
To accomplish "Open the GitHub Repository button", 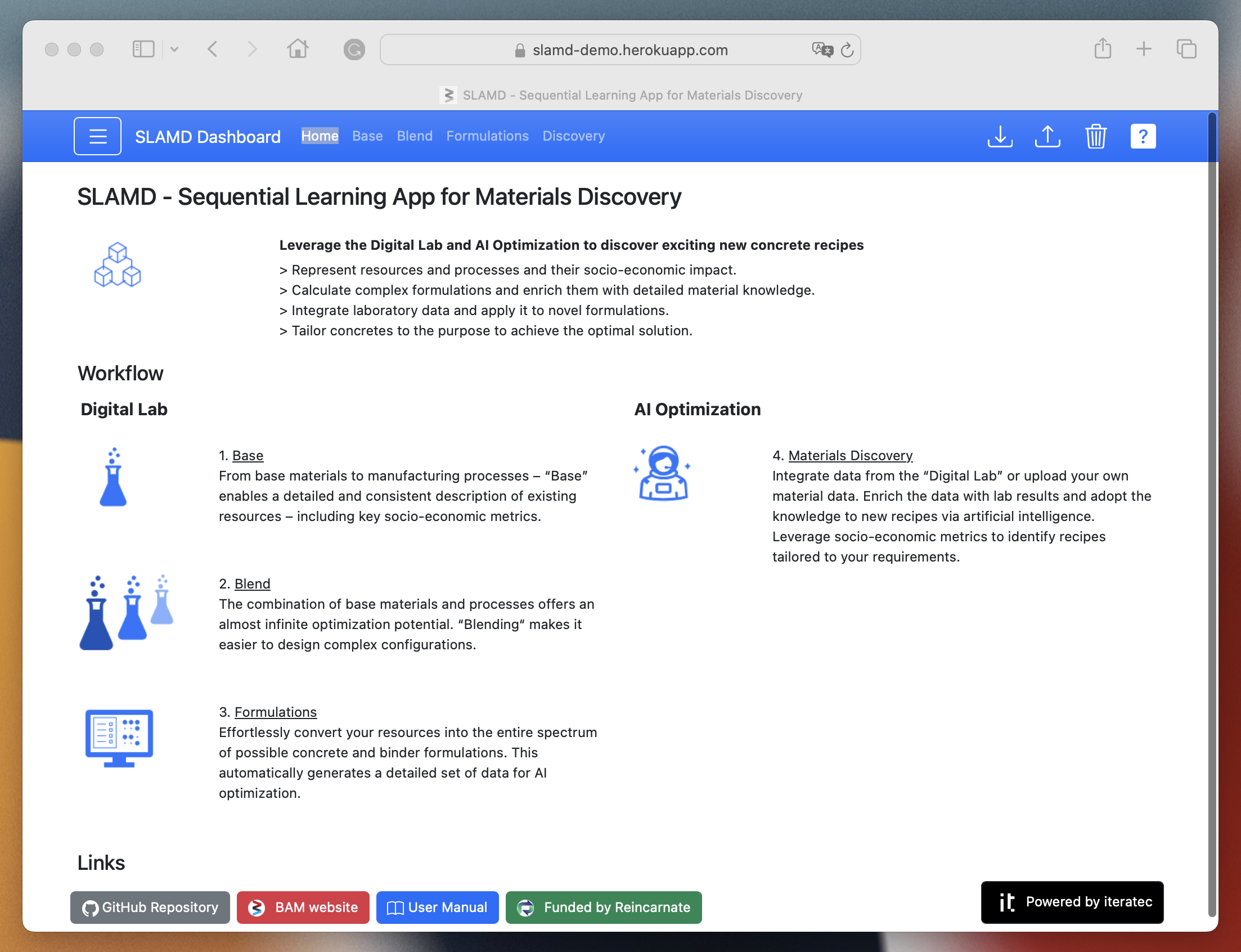I will pos(150,907).
